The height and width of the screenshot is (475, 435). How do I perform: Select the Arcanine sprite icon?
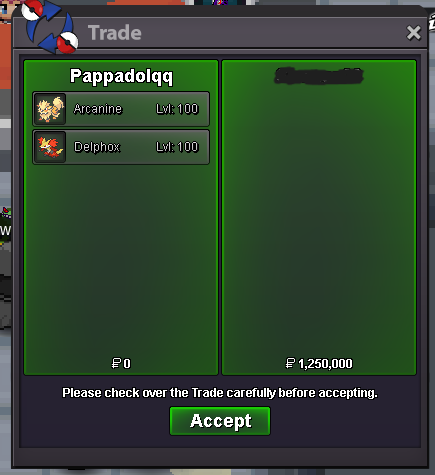point(50,109)
